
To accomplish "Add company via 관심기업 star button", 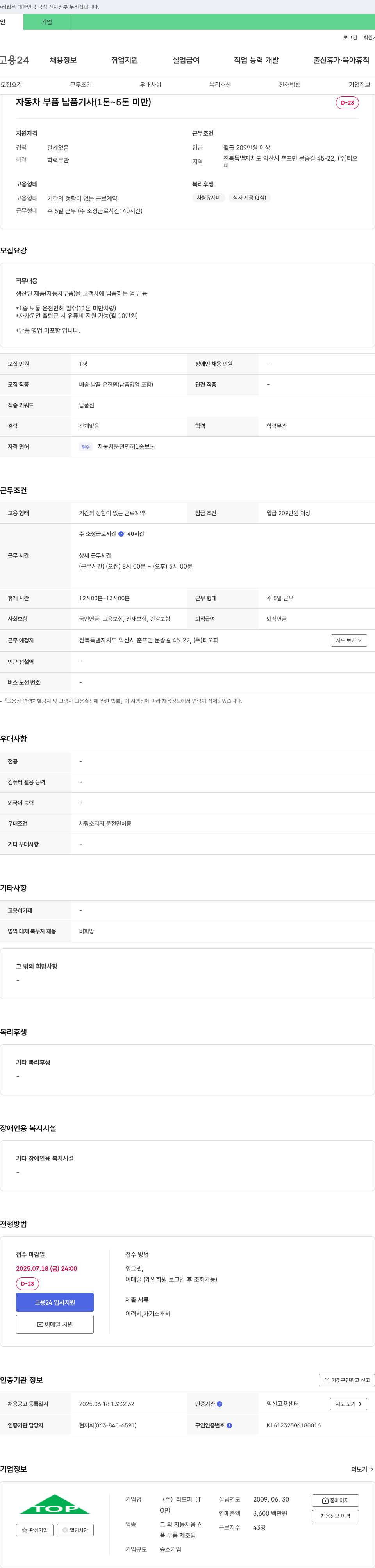I will pyautogui.click(x=35, y=1530).
